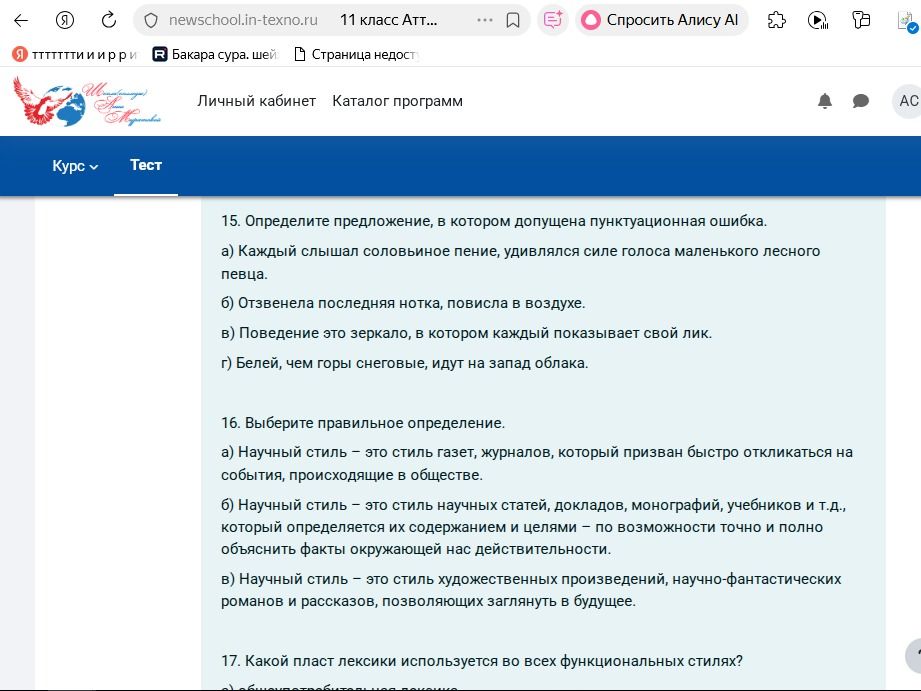The width and height of the screenshot is (921, 691).
Task: Click answer а) Научный стиль газет, журналов
Action: [x=537, y=464]
